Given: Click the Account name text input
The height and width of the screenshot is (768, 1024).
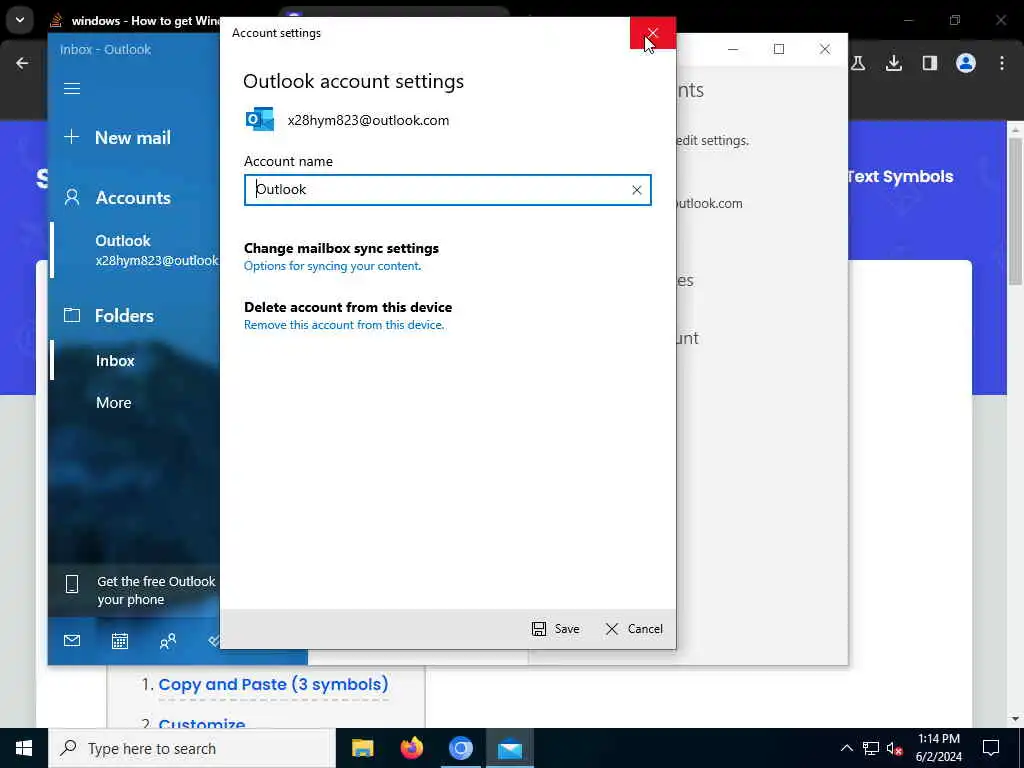Looking at the screenshot, I should coord(447,190).
